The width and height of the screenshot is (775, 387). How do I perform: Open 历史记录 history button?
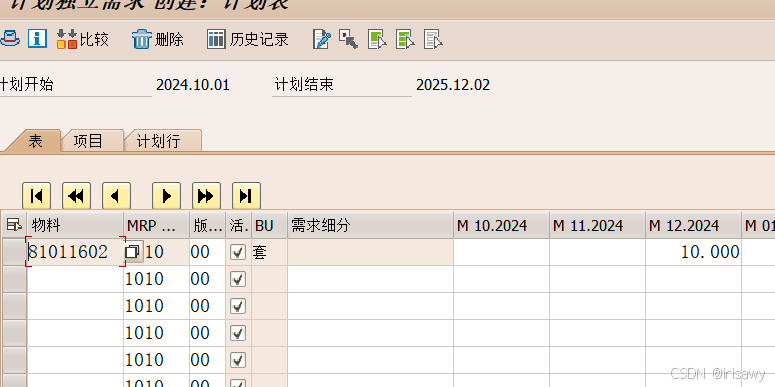[248, 39]
